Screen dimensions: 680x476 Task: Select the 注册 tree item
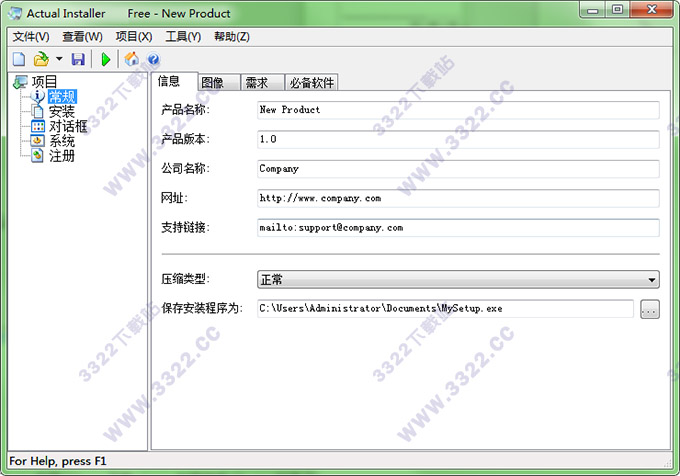point(62,156)
